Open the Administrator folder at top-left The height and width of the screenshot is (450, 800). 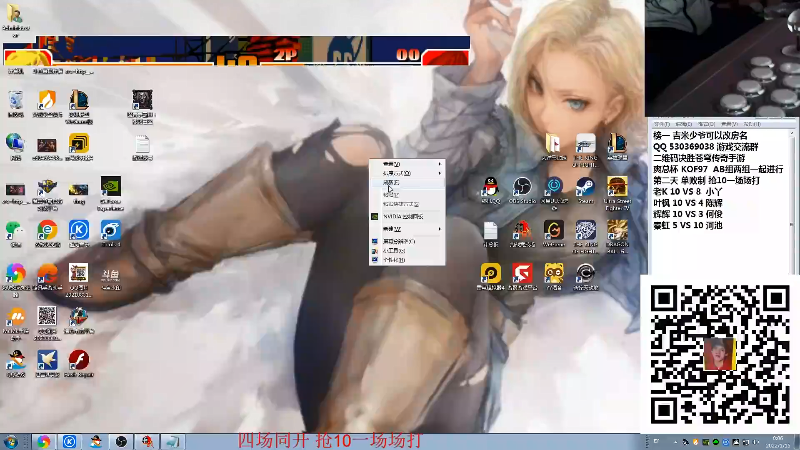click(x=15, y=19)
